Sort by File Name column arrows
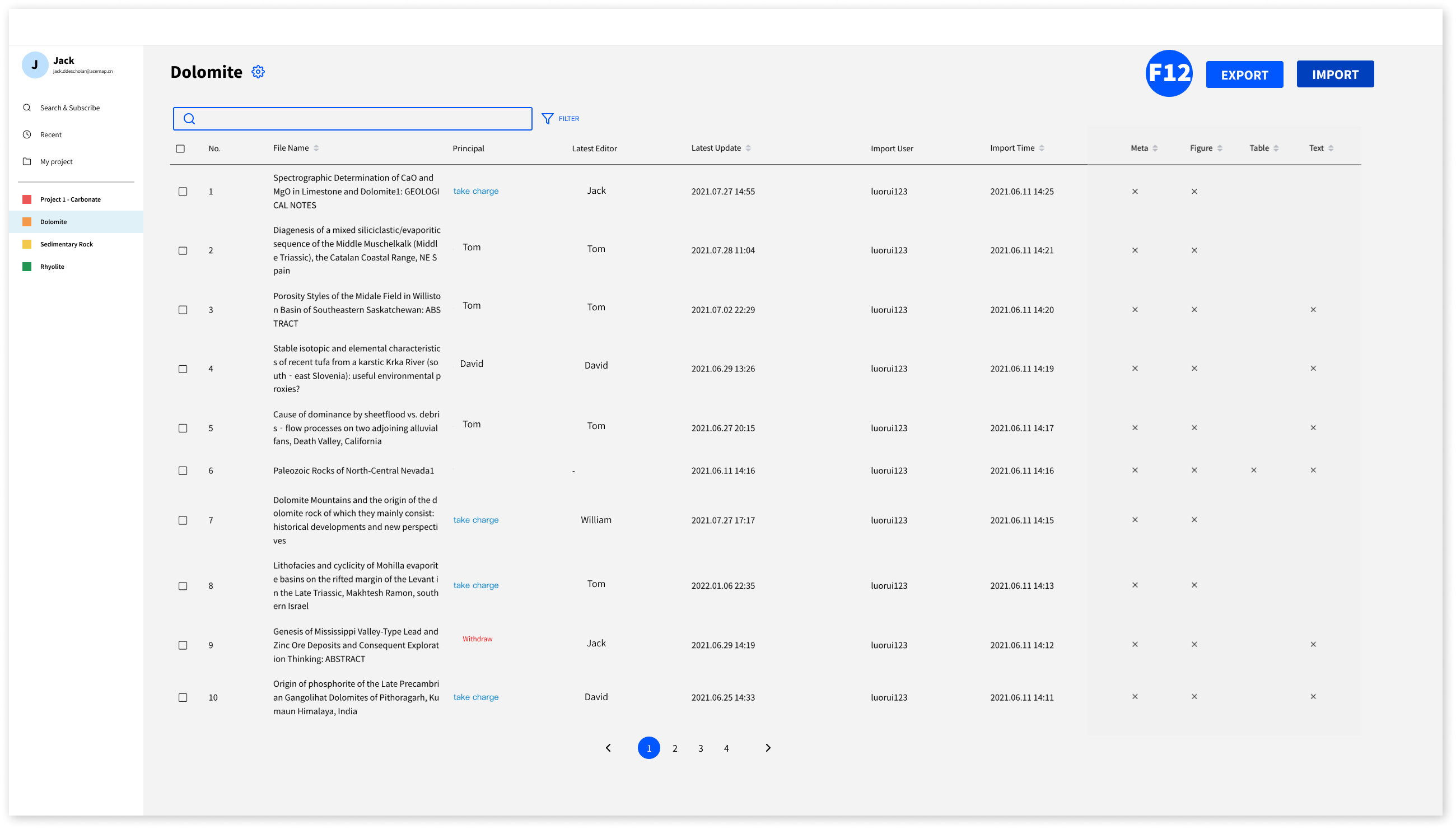 [316, 148]
